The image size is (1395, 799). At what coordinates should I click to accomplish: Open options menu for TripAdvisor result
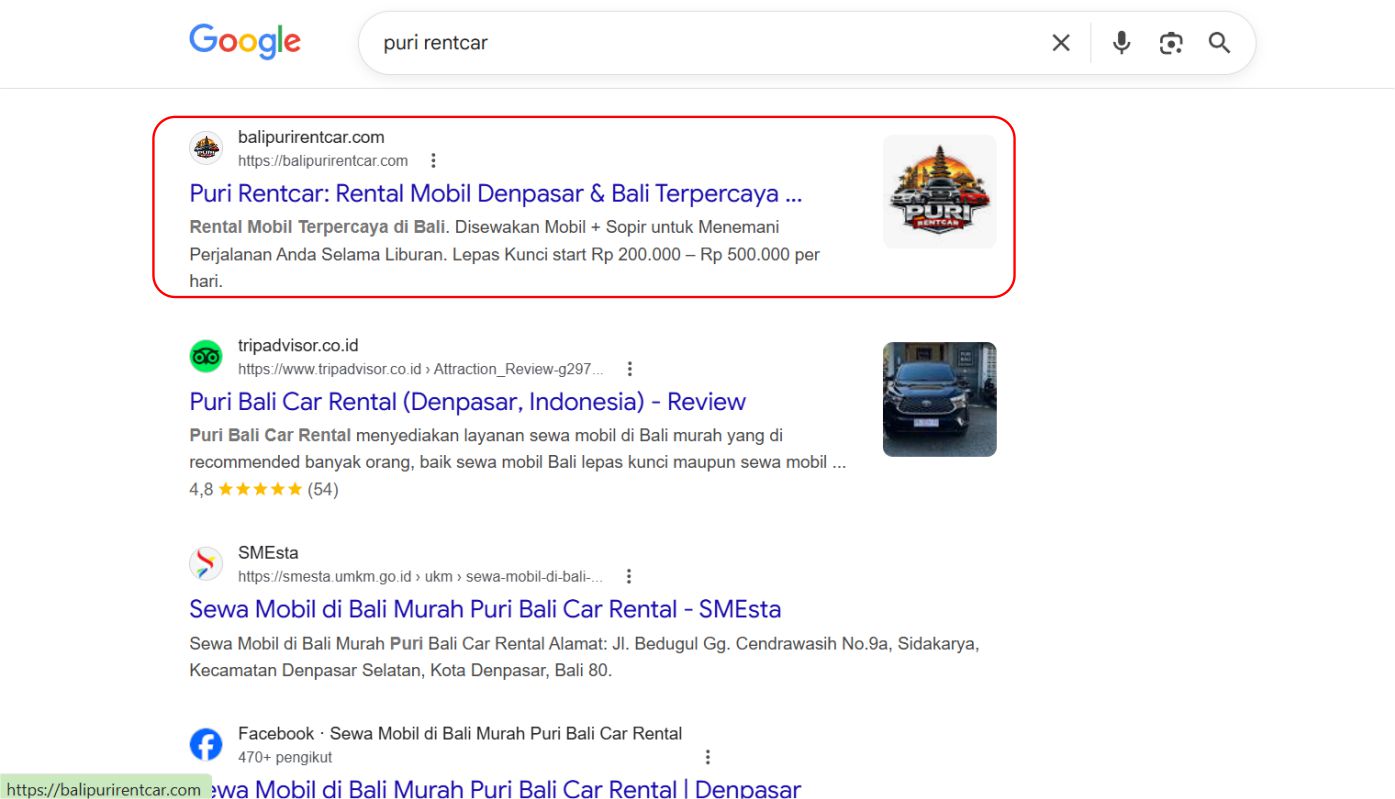coord(629,368)
